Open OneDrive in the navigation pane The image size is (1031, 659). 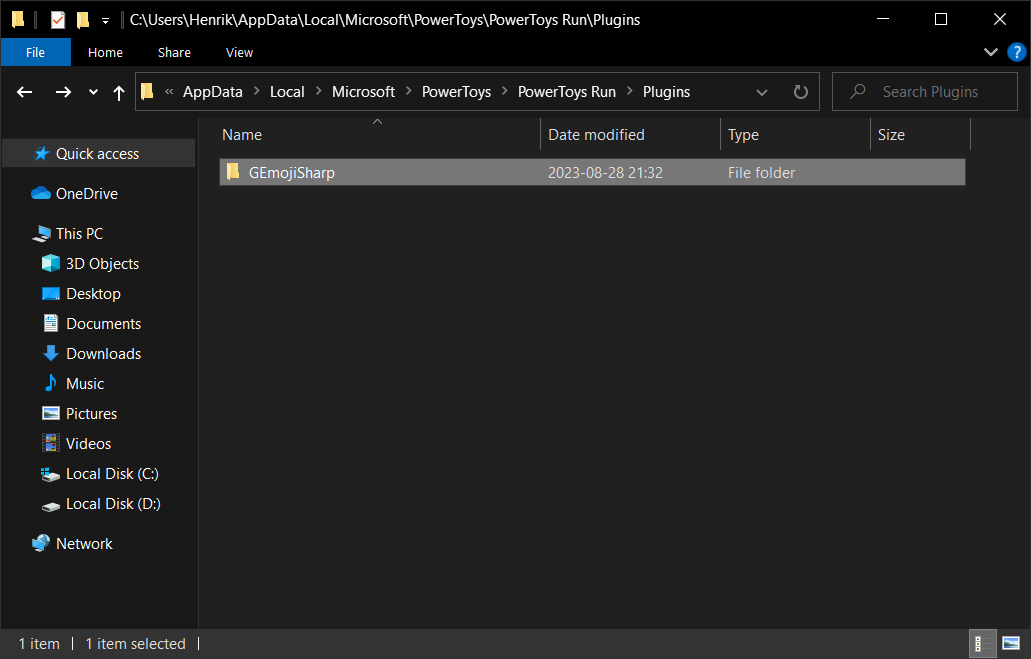87,194
